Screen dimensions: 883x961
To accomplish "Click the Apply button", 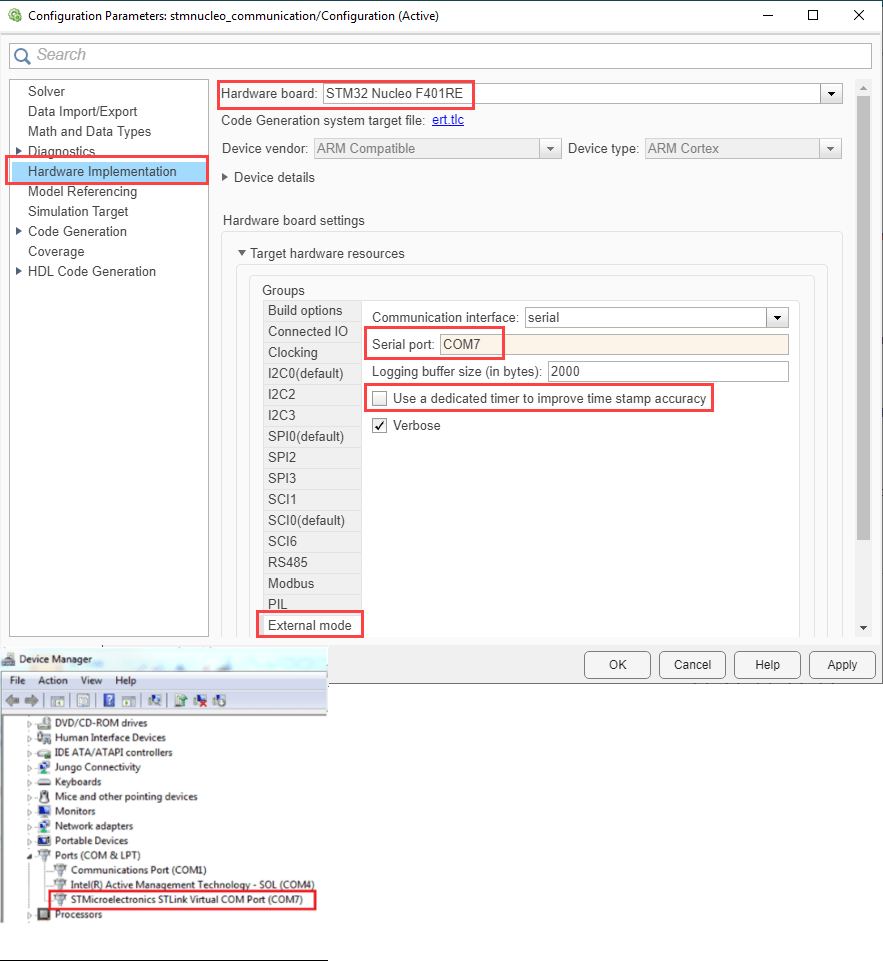I will click(x=841, y=665).
